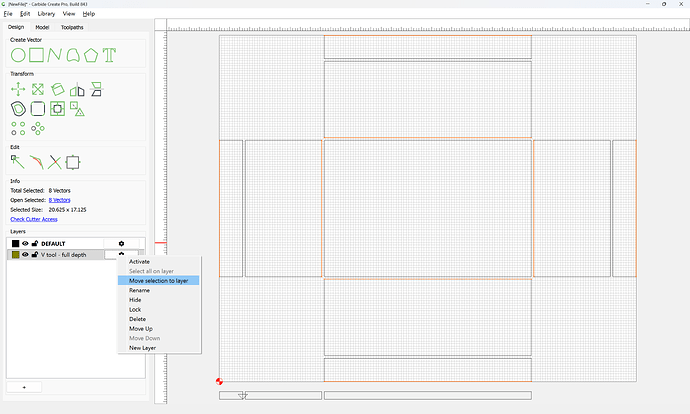Switch to the Design tab
Screen dimensions: 690x414
pos(16,27)
